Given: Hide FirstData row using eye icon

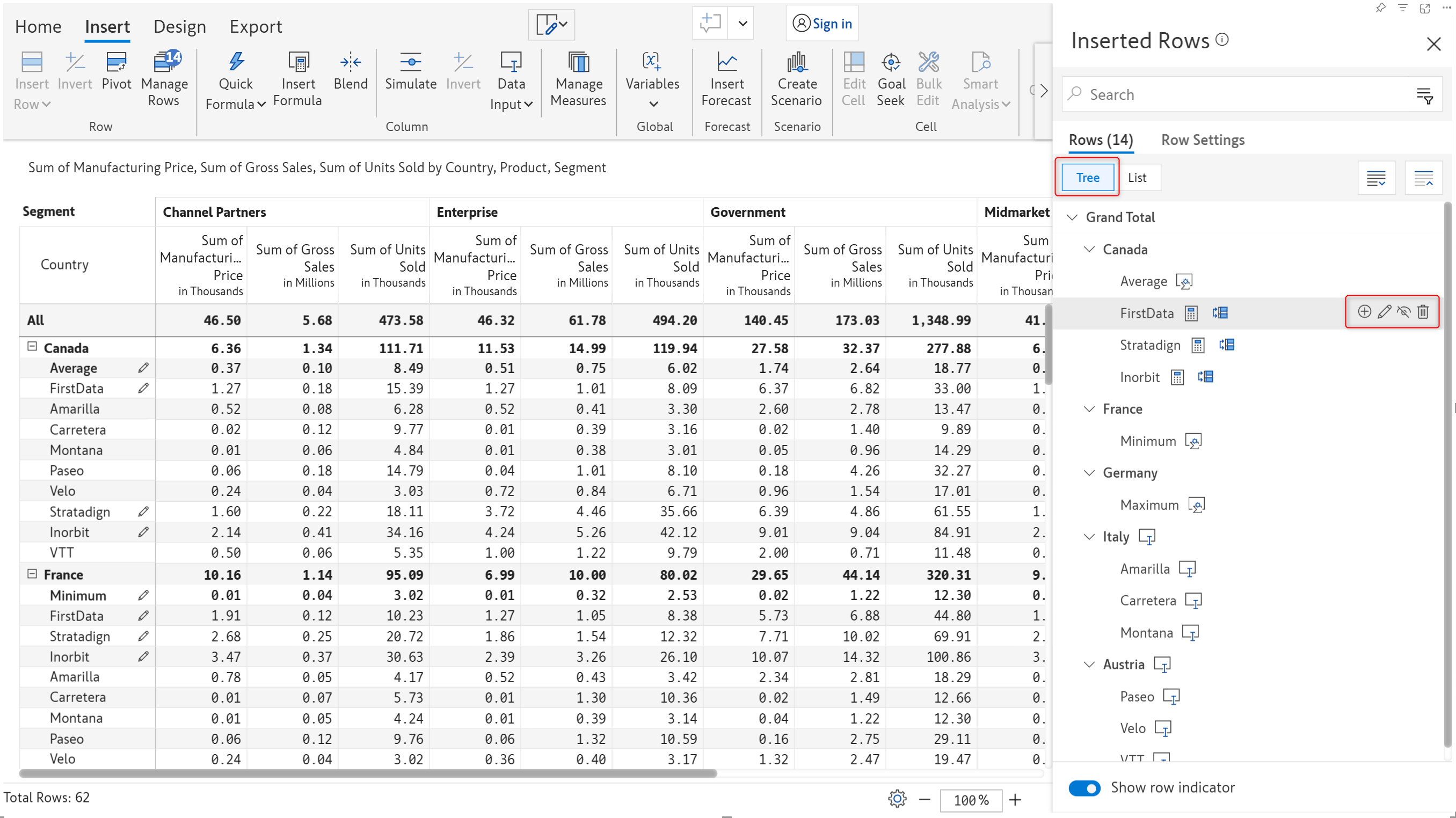Looking at the screenshot, I should click(x=1403, y=312).
